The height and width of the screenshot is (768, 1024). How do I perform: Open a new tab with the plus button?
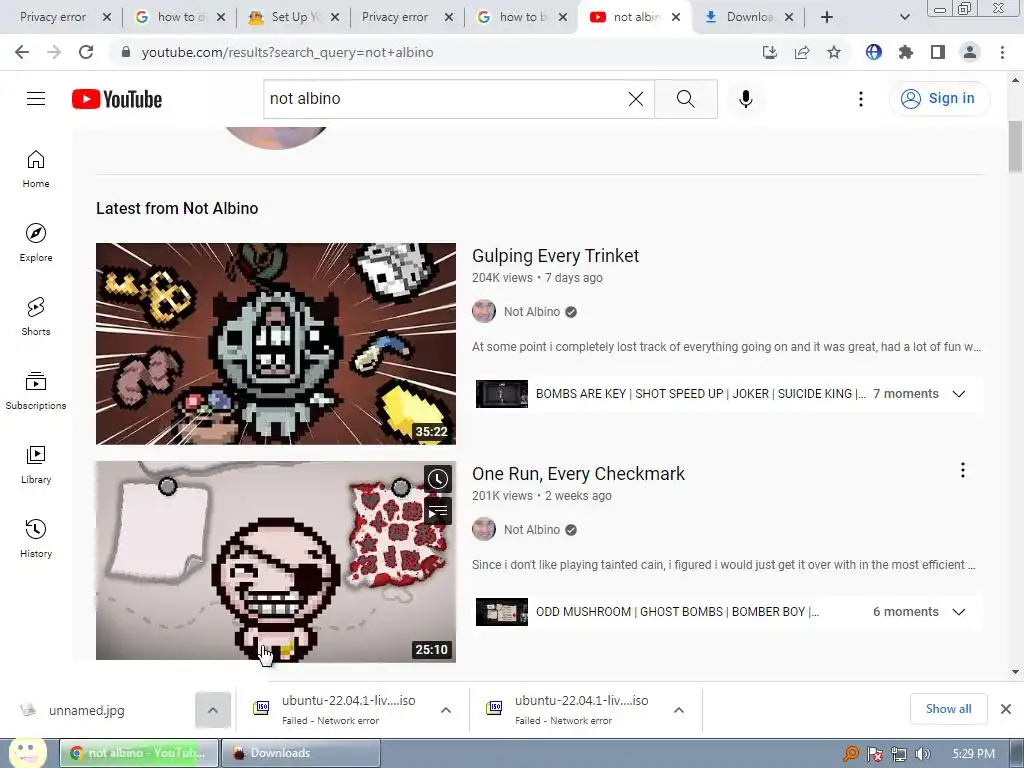(x=827, y=17)
